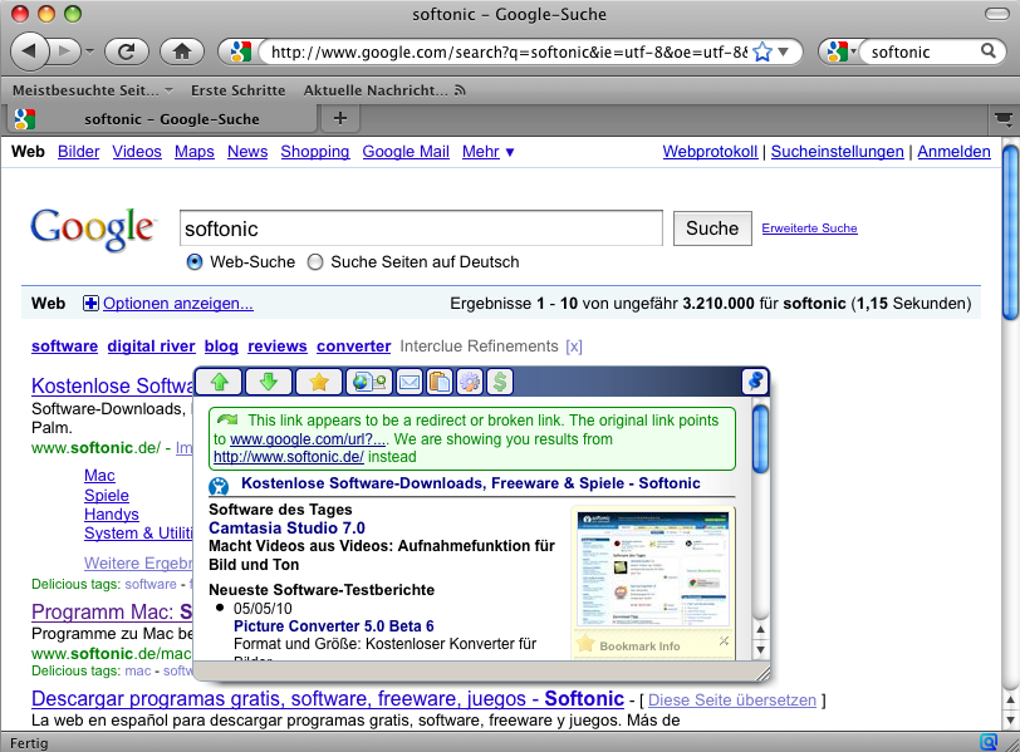The width and height of the screenshot is (1020, 752).
Task: Click the Softonic page thumbnail in the popup
Action: point(654,569)
